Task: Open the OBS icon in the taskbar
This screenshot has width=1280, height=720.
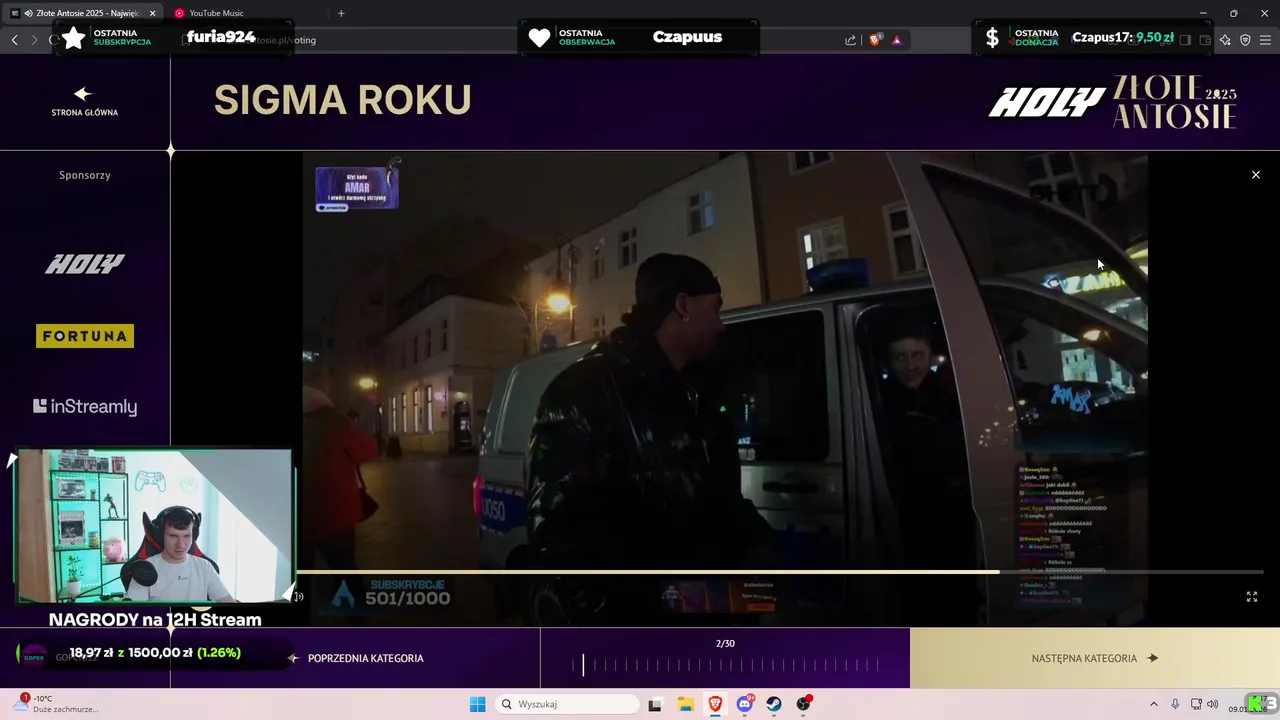Action: [x=804, y=704]
